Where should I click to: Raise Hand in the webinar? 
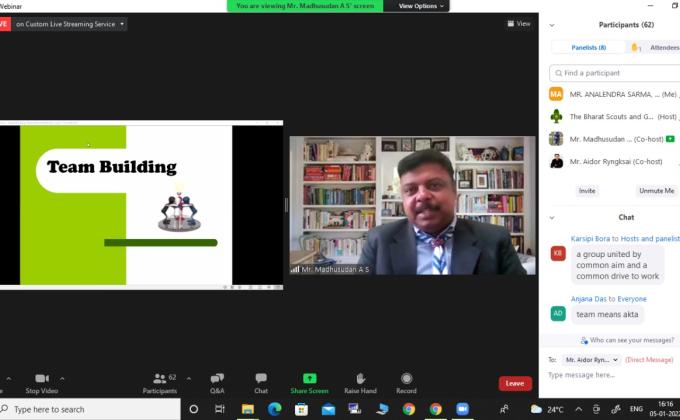point(360,379)
